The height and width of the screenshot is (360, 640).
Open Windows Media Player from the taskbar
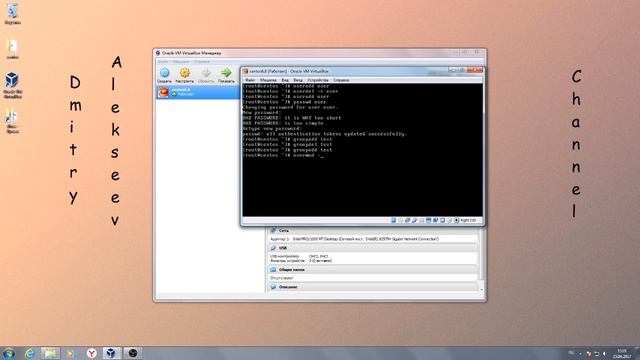[70, 353]
